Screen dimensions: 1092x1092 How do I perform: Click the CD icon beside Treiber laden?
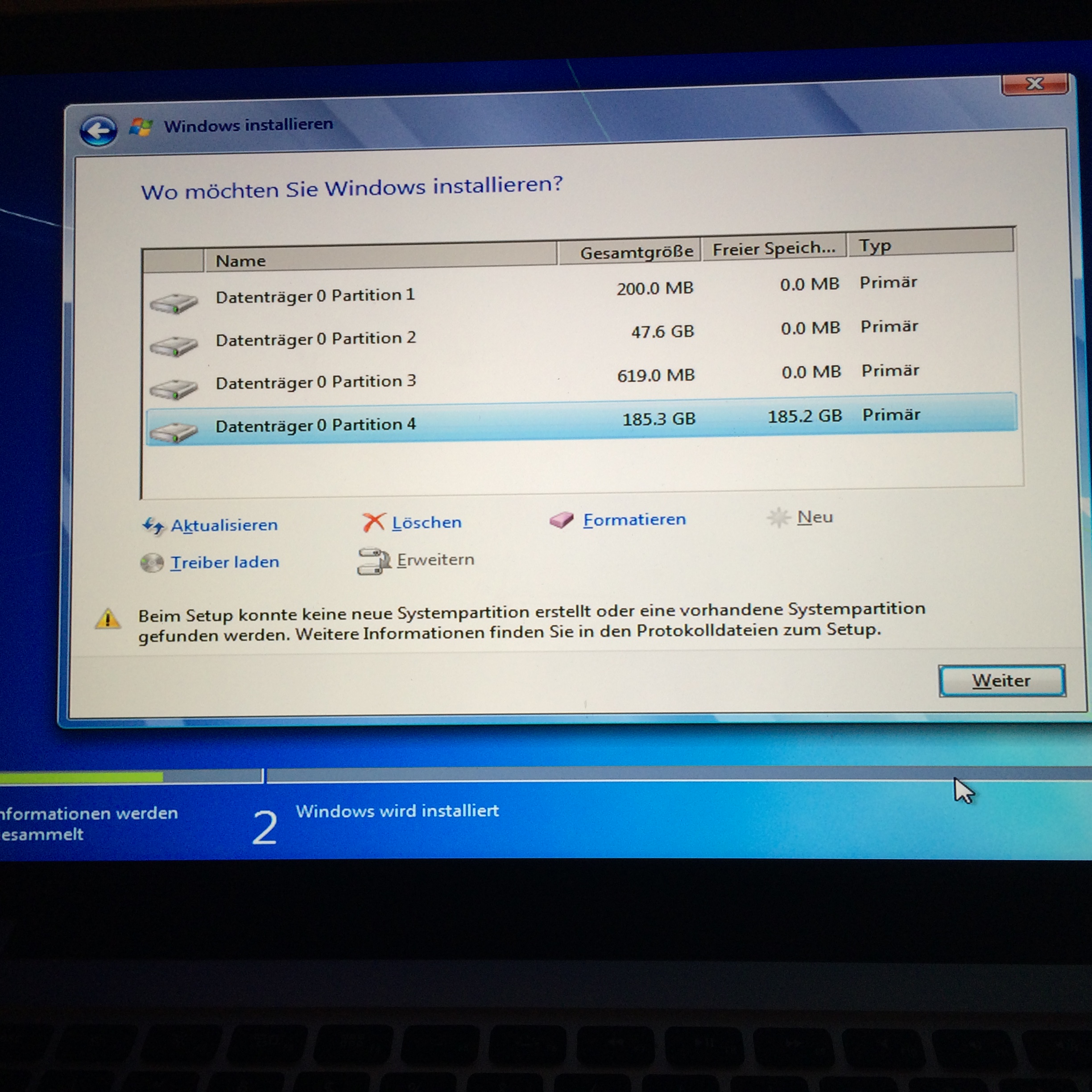[x=152, y=563]
